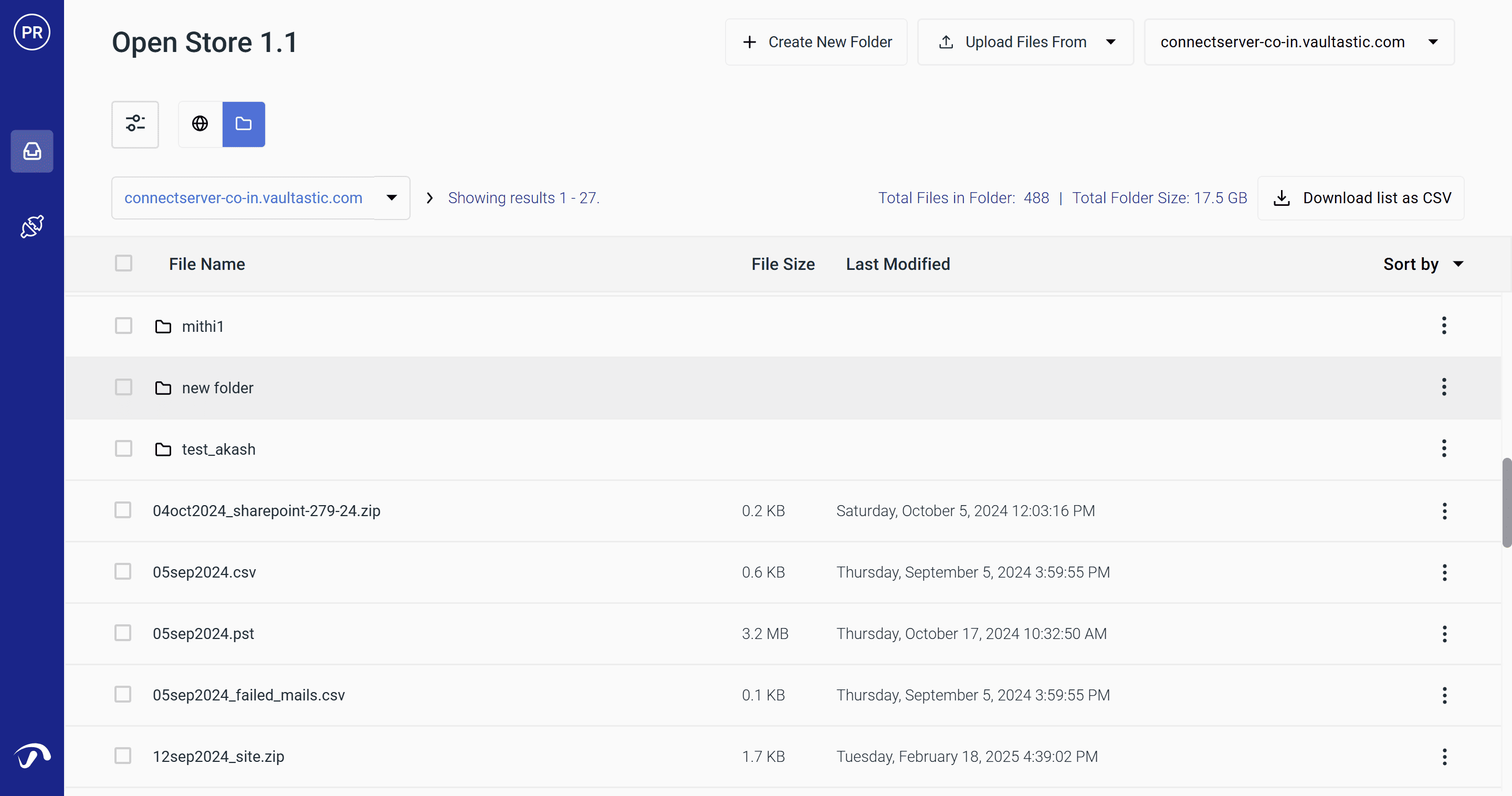Open the plug connector sidebar icon
The width and height of the screenshot is (1512, 796).
pos(31,227)
